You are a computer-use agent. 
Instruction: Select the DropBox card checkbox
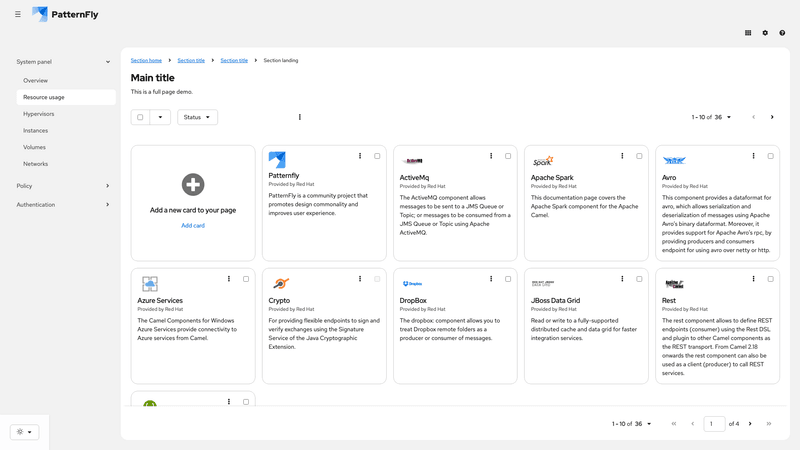pyautogui.click(x=508, y=279)
